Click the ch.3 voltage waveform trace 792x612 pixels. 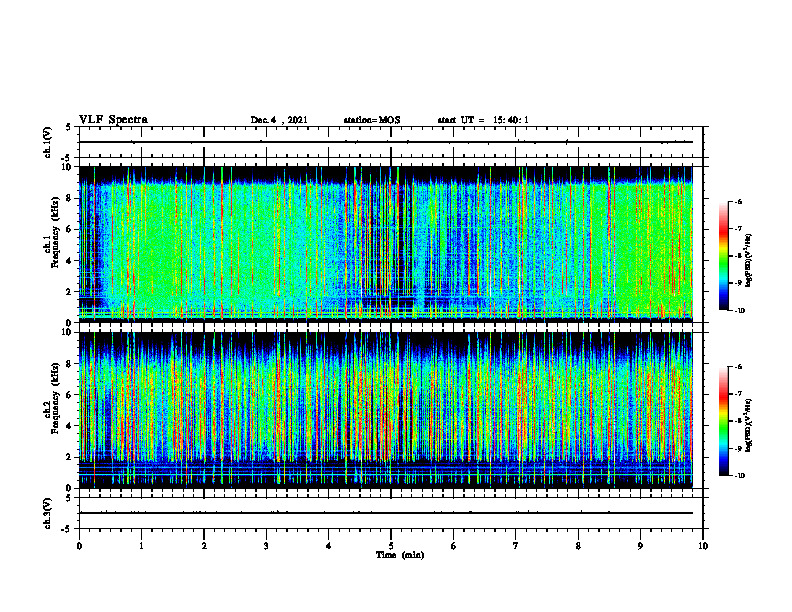pos(386,513)
